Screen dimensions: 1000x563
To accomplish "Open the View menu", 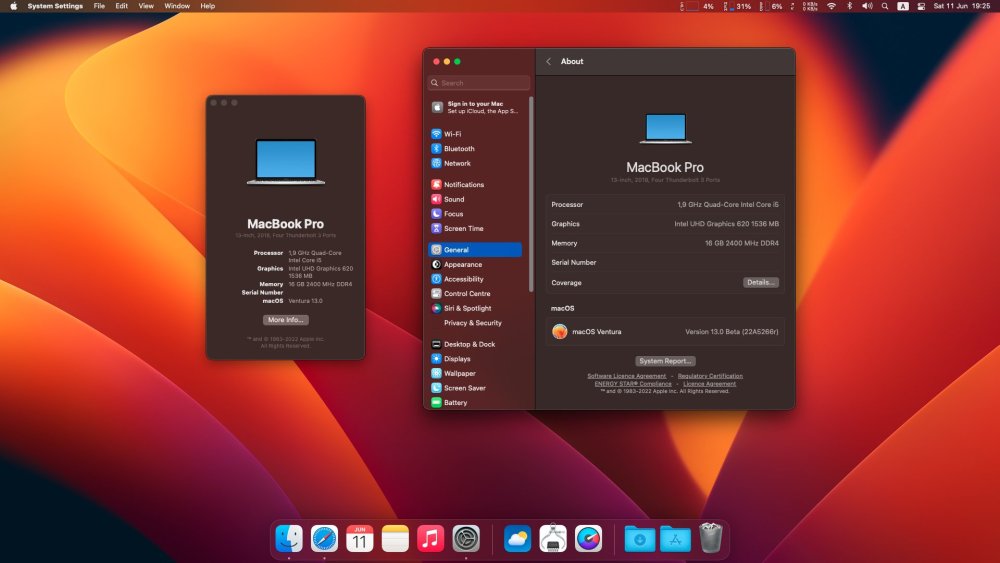I will [x=146, y=6].
